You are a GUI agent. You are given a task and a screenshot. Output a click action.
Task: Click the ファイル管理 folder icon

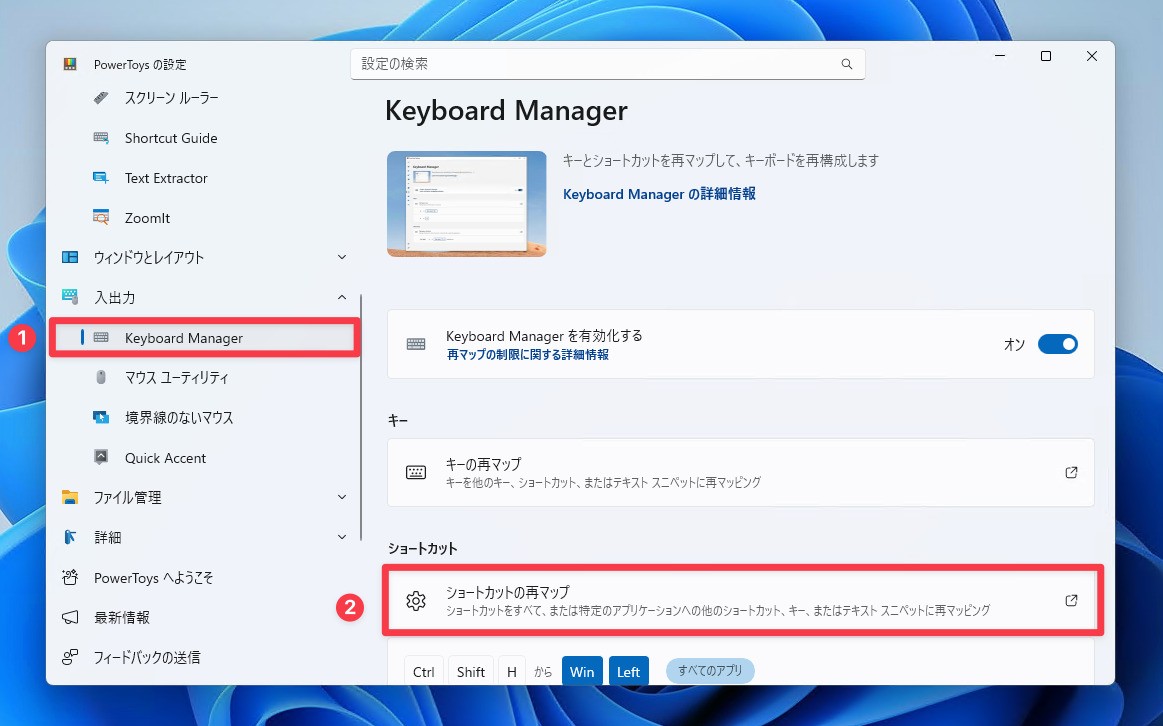pyautogui.click(x=70, y=497)
